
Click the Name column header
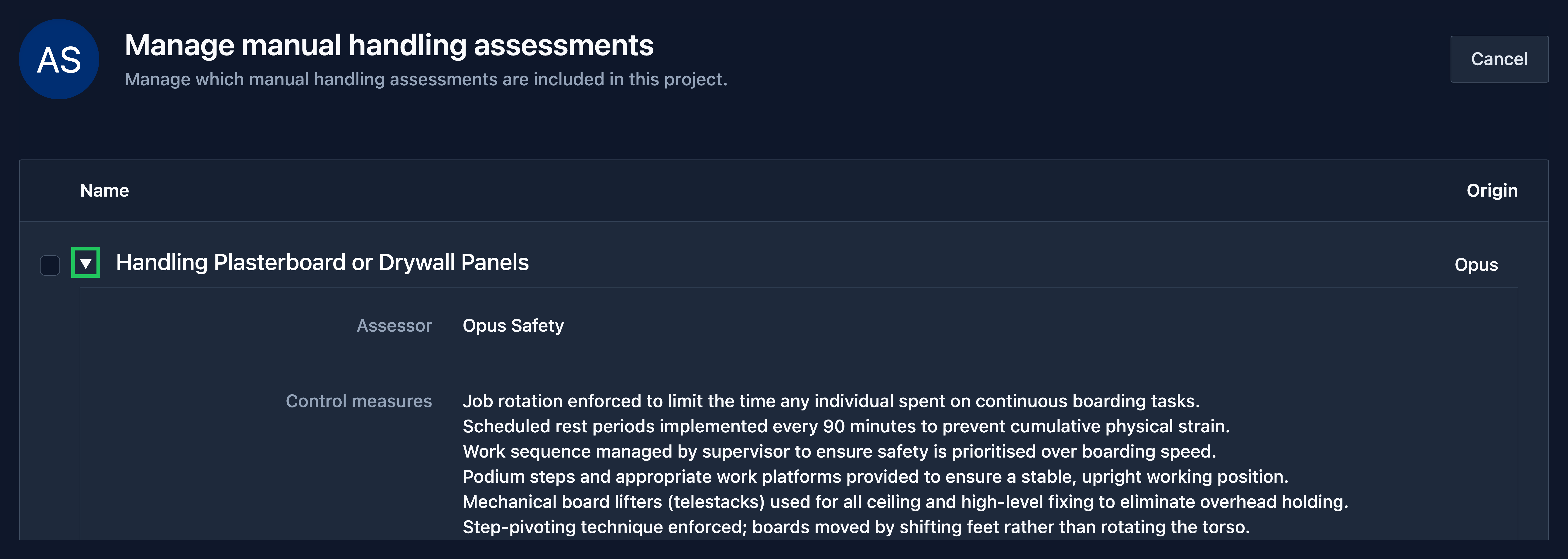105,191
